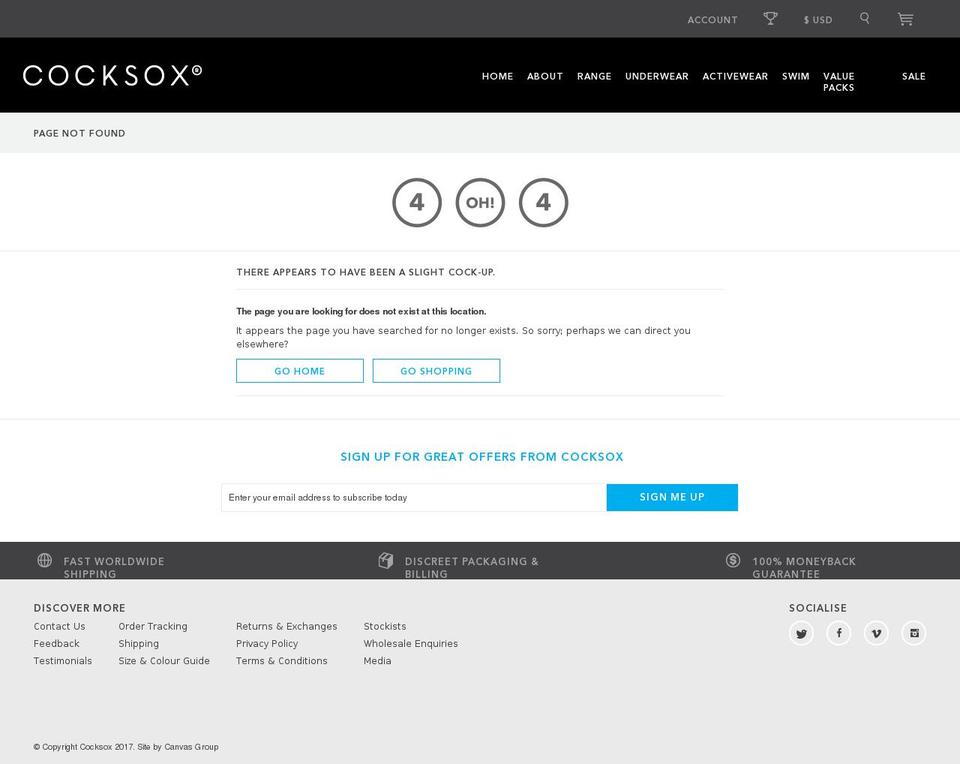The width and height of the screenshot is (960, 764).
Task: Click the discreet packaging box icon
Action: [x=386, y=560]
